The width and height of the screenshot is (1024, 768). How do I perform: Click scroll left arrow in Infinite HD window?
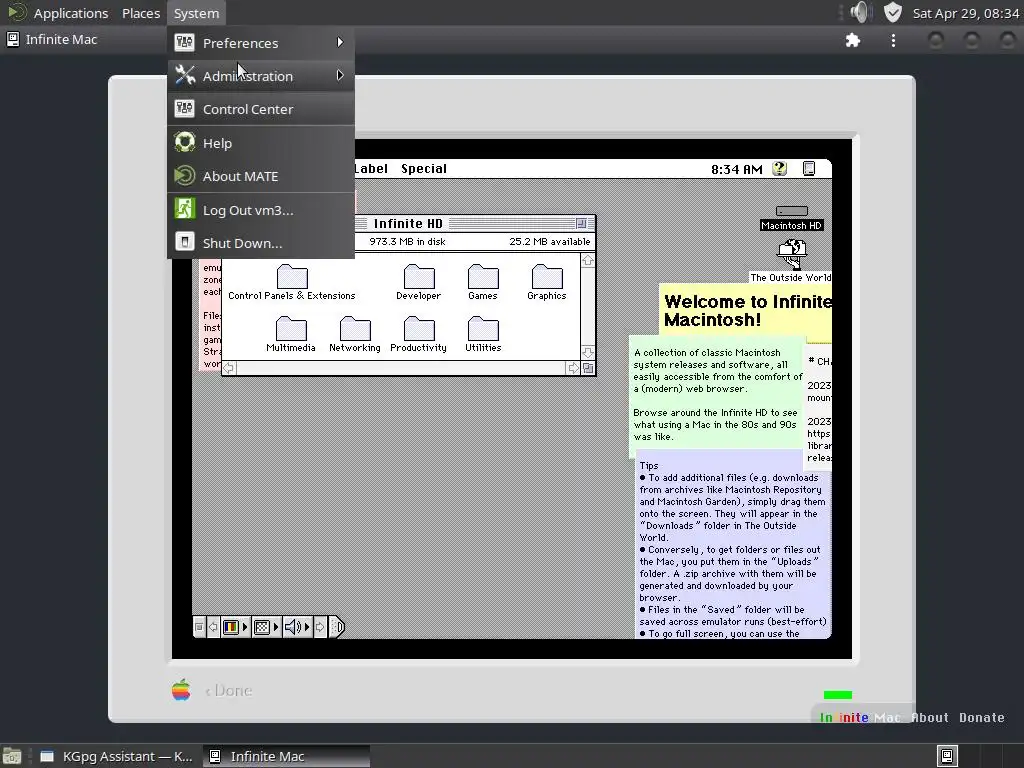pyautogui.click(x=229, y=368)
